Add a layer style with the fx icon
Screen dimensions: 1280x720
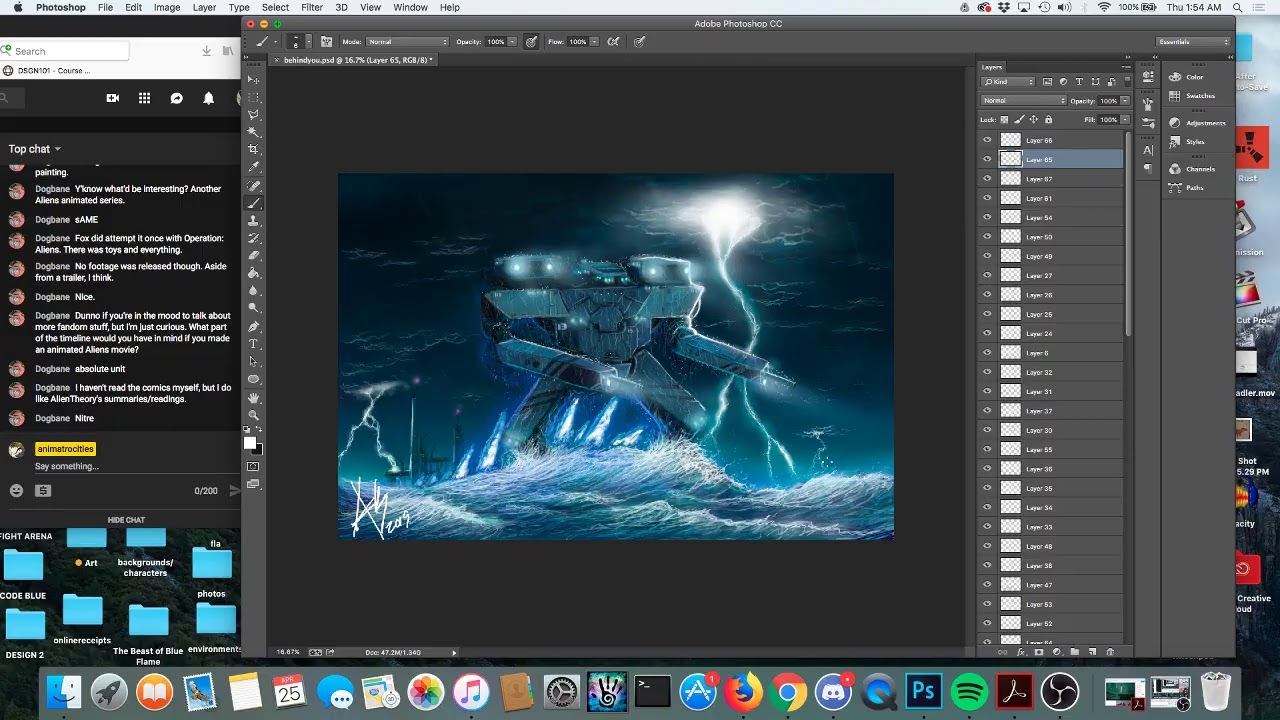pyautogui.click(x=1021, y=652)
